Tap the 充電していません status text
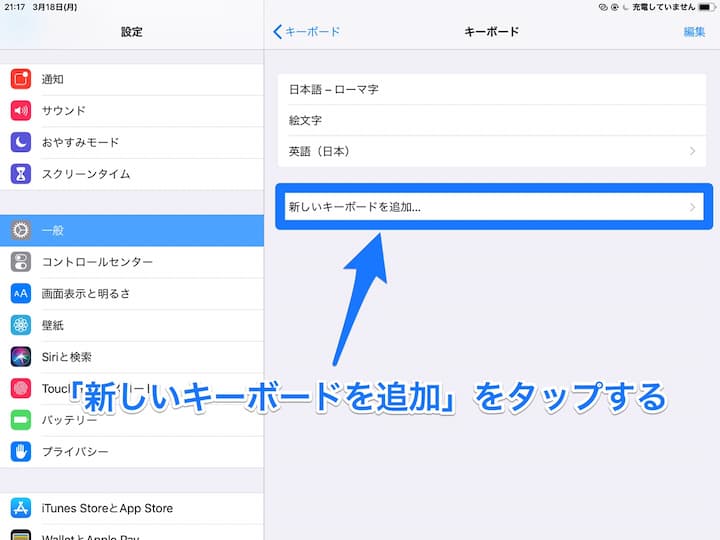Viewport: 720px width, 540px height. [664, 7]
